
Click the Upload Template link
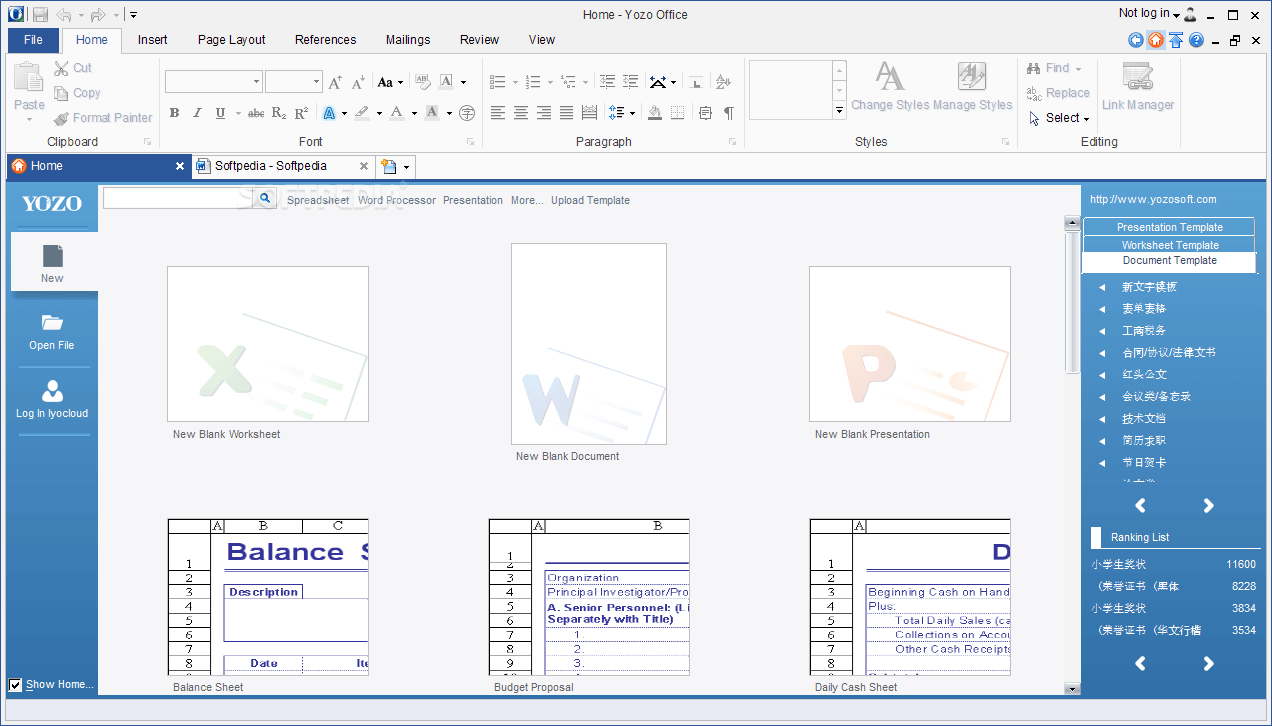pos(590,200)
